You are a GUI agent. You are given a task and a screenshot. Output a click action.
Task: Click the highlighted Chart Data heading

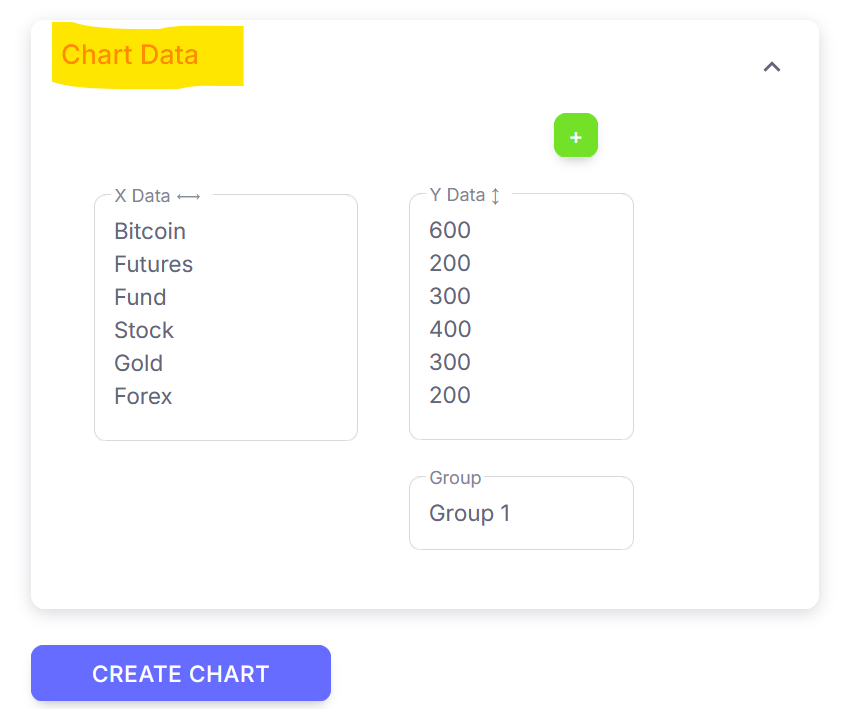pos(130,55)
